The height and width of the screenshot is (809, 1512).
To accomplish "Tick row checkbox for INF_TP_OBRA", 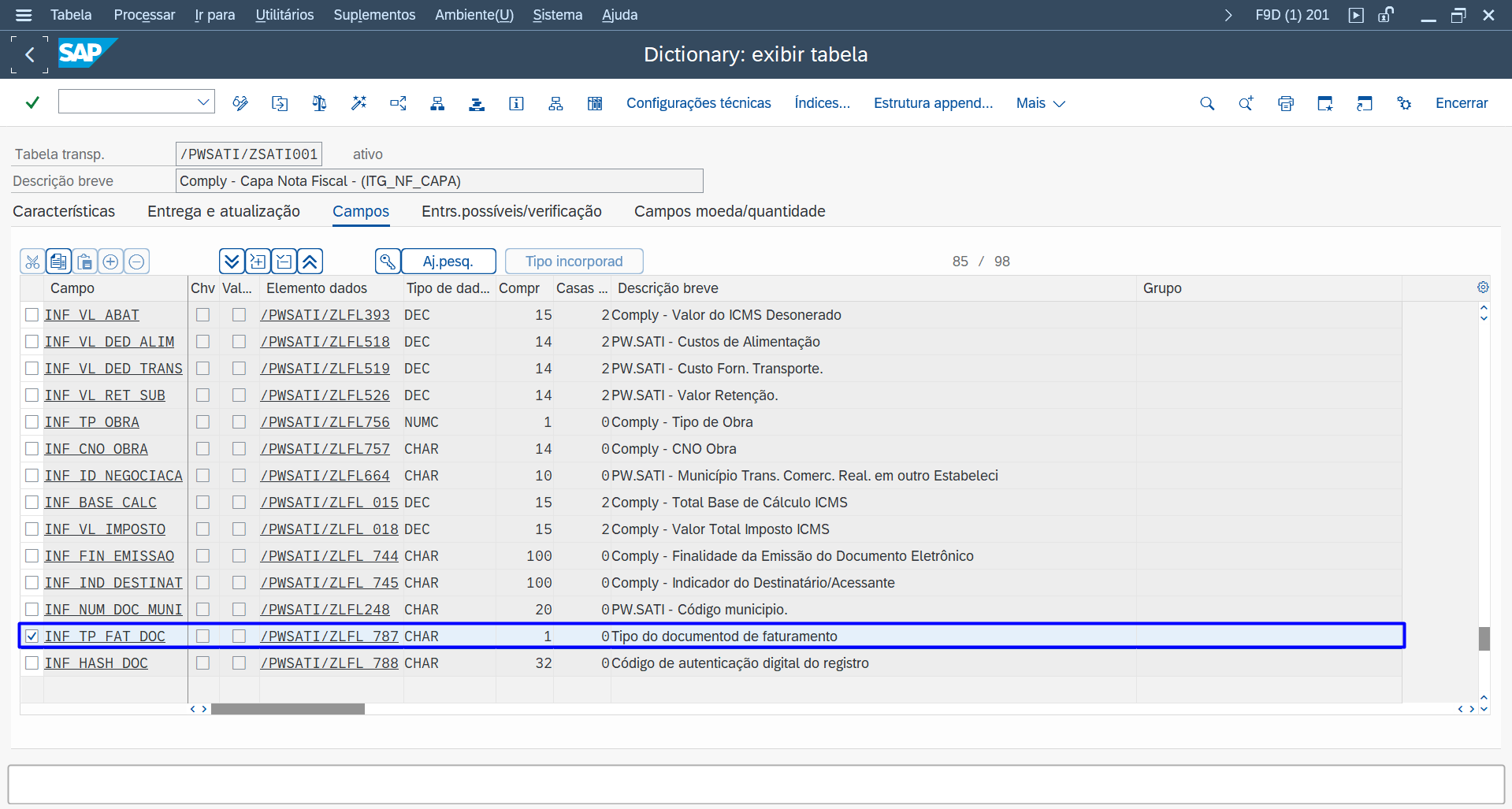I will tap(32, 422).
